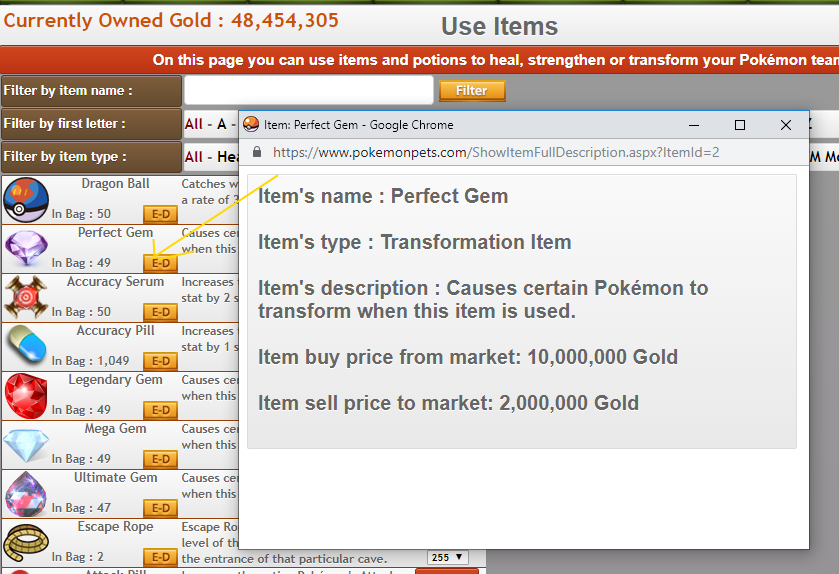Click E-D button for Perfect Gem
Screen dimensions: 839x574
[160, 263]
